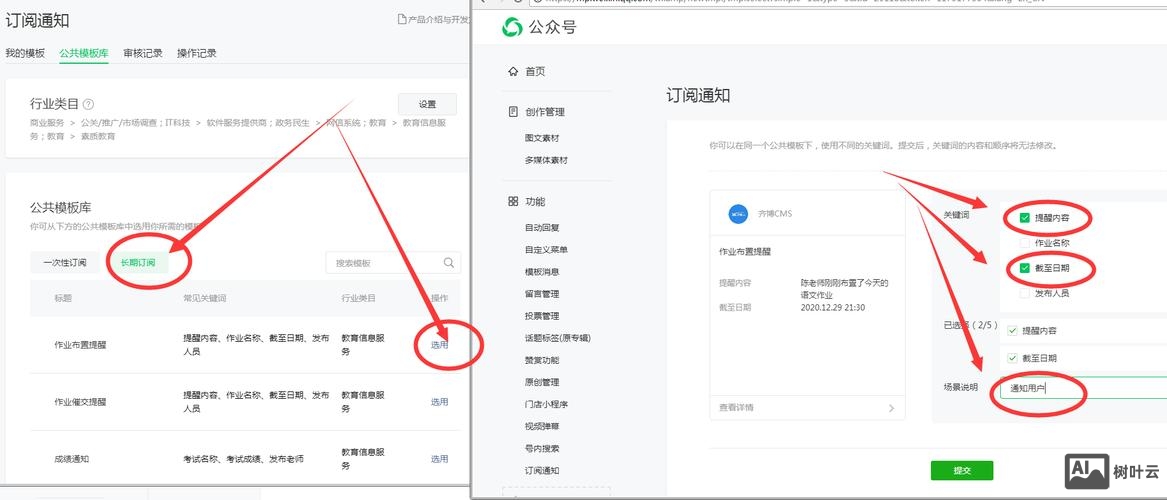Click the 2020.12.29 21:30 date value
The image size is (1167, 500).
coord(832,307)
